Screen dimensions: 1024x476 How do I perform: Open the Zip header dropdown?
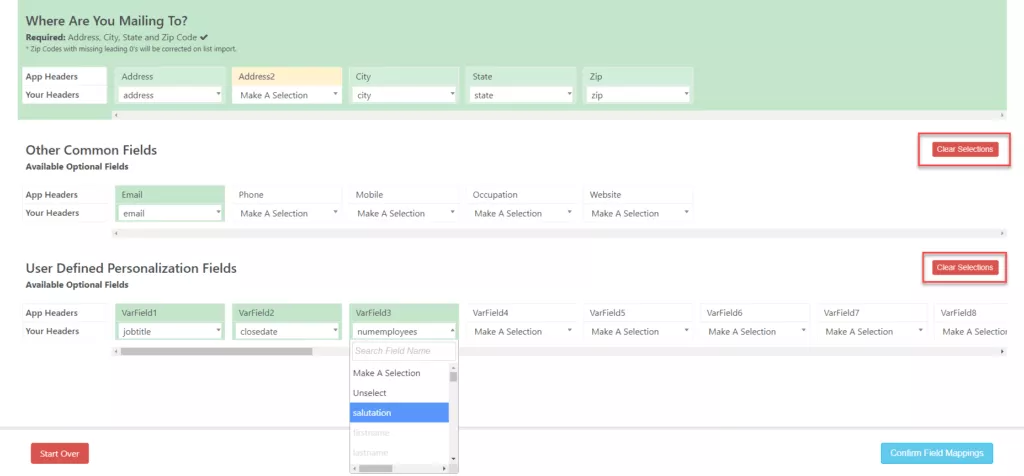(x=638, y=95)
